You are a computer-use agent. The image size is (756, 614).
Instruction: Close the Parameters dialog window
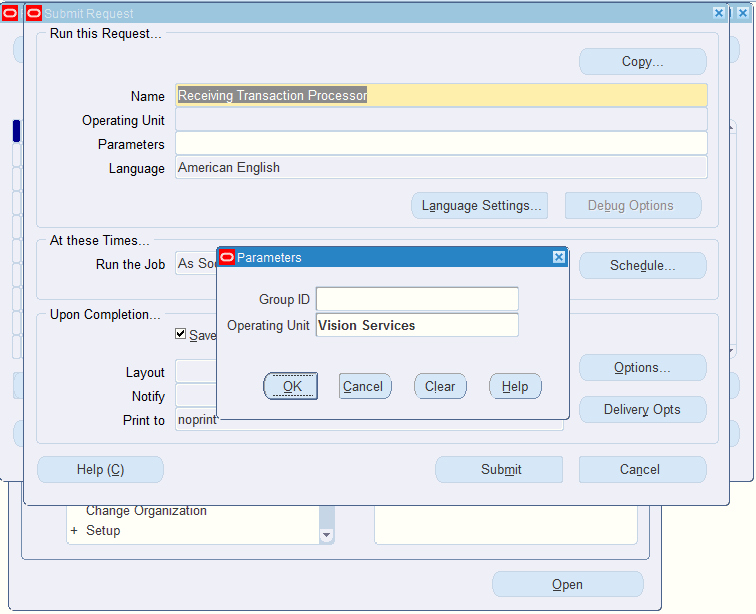click(x=558, y=257)
